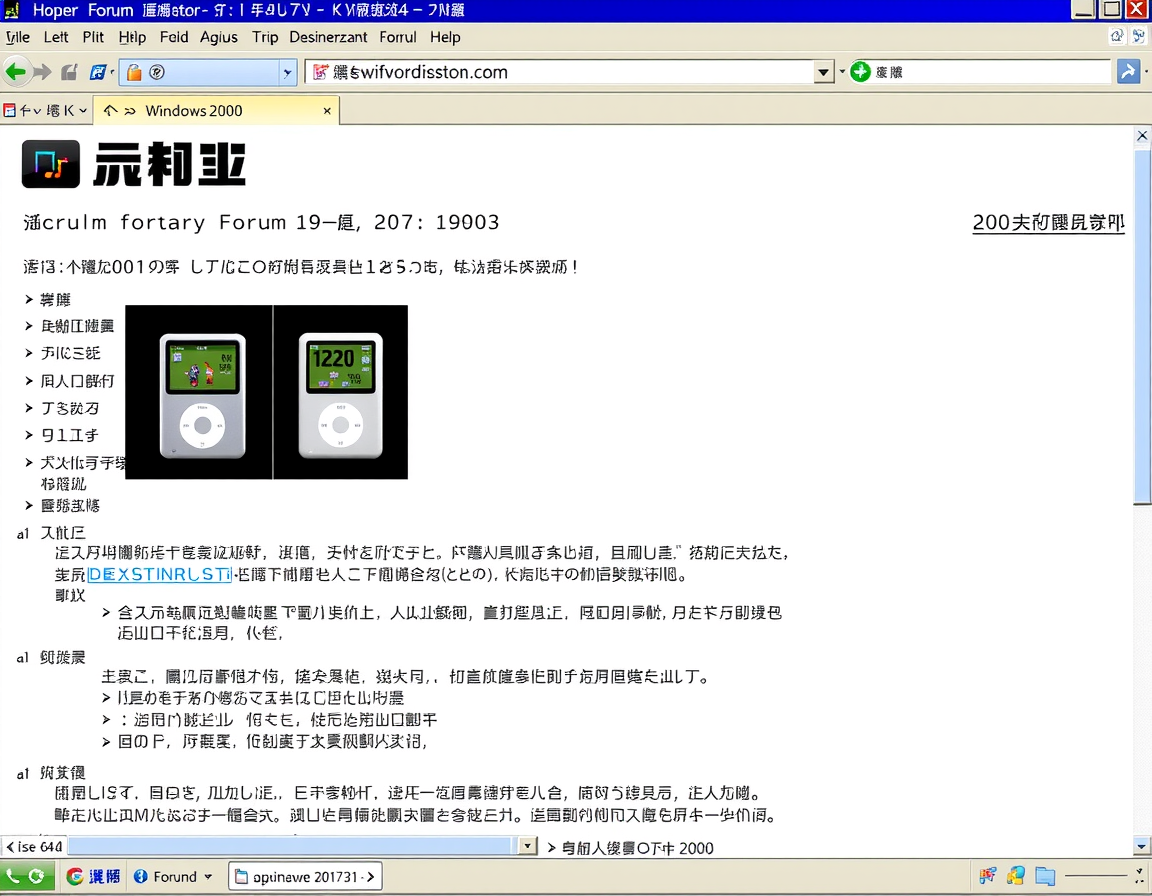This screenshot has height=896, width=1152.
Task: Click the up arrow icon on Windows 2000 tab
Action: click(x=110, y=111)
